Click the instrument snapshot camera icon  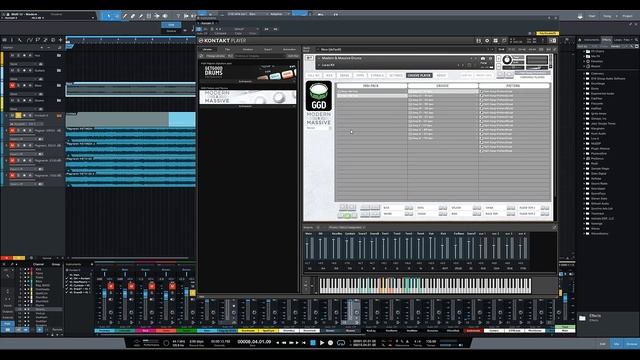pos(483,58)
